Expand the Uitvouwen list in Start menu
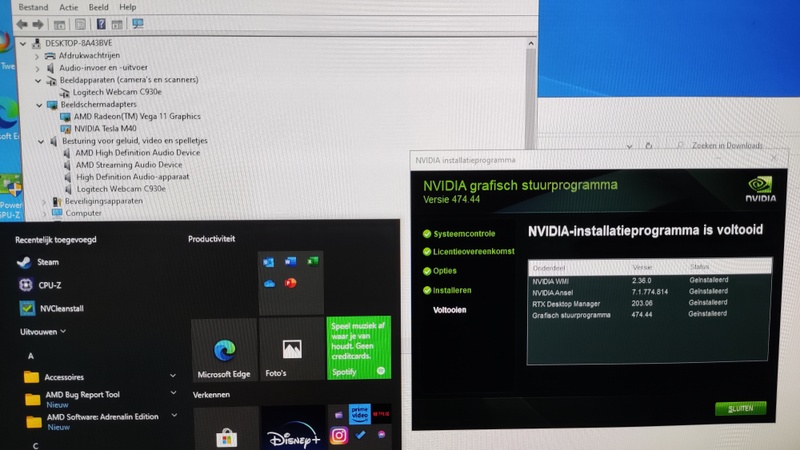Image resolution: width=800 pixels, height=450 pixels. pos(43,332)
